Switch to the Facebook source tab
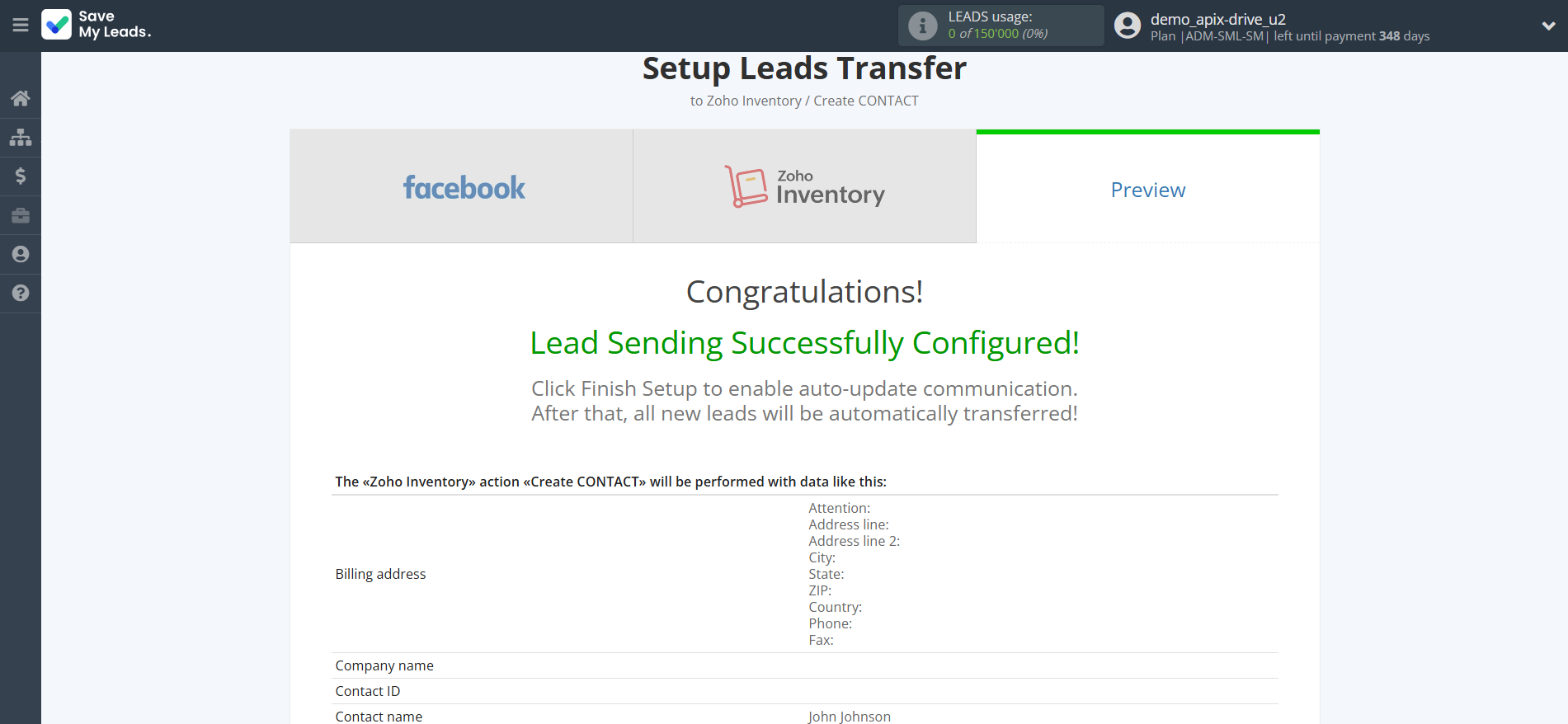 pos(462,187)
